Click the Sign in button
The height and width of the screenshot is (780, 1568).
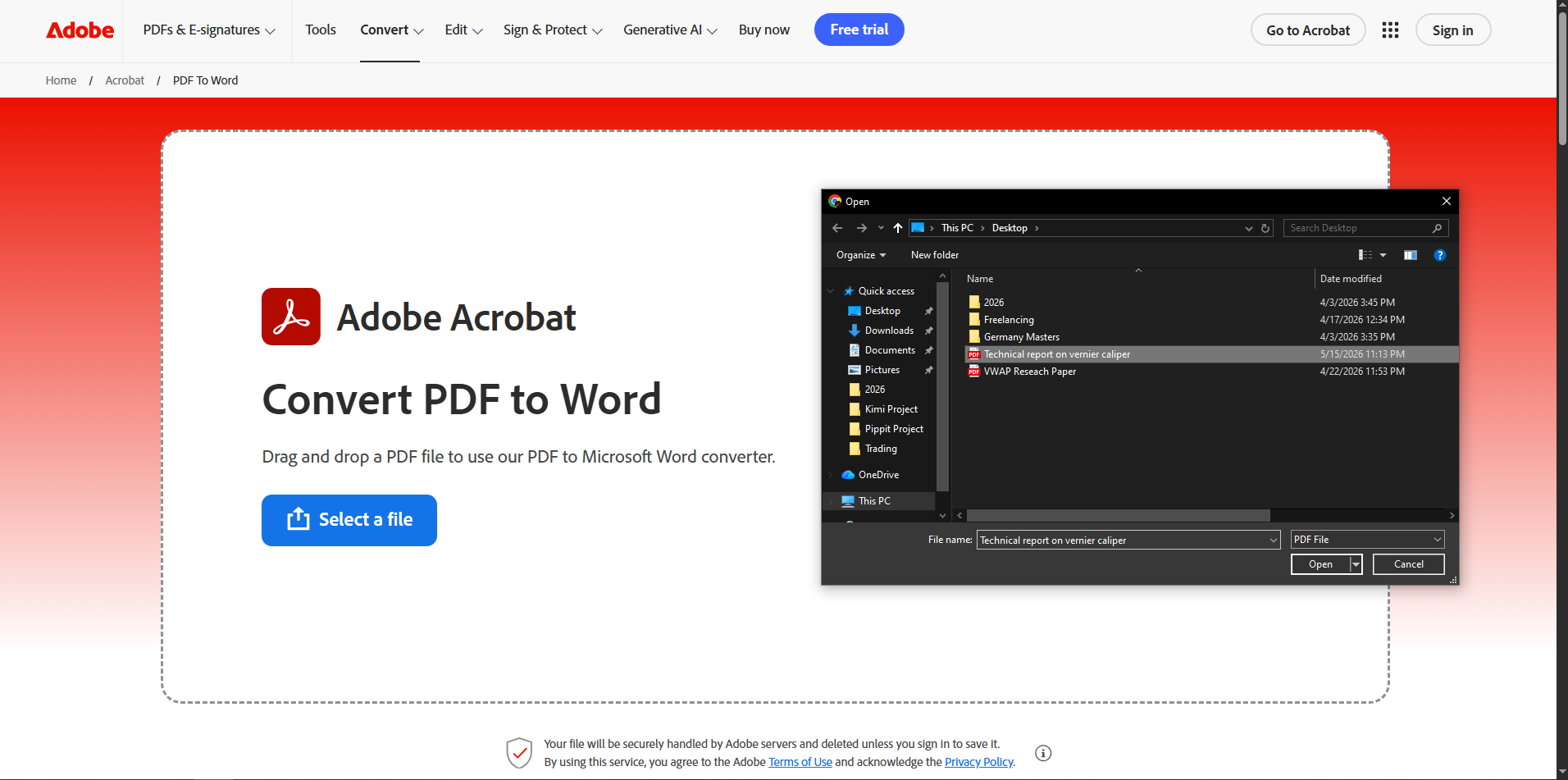pos(1452,30)
